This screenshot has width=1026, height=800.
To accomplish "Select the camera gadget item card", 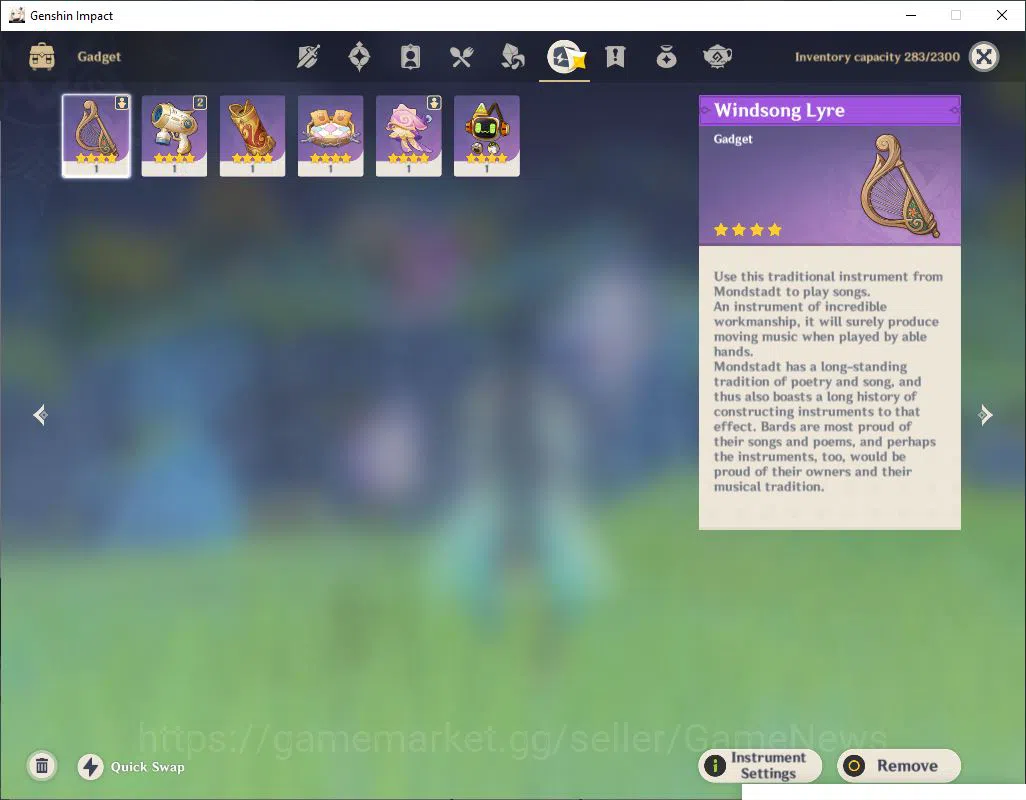I will 174,135.
